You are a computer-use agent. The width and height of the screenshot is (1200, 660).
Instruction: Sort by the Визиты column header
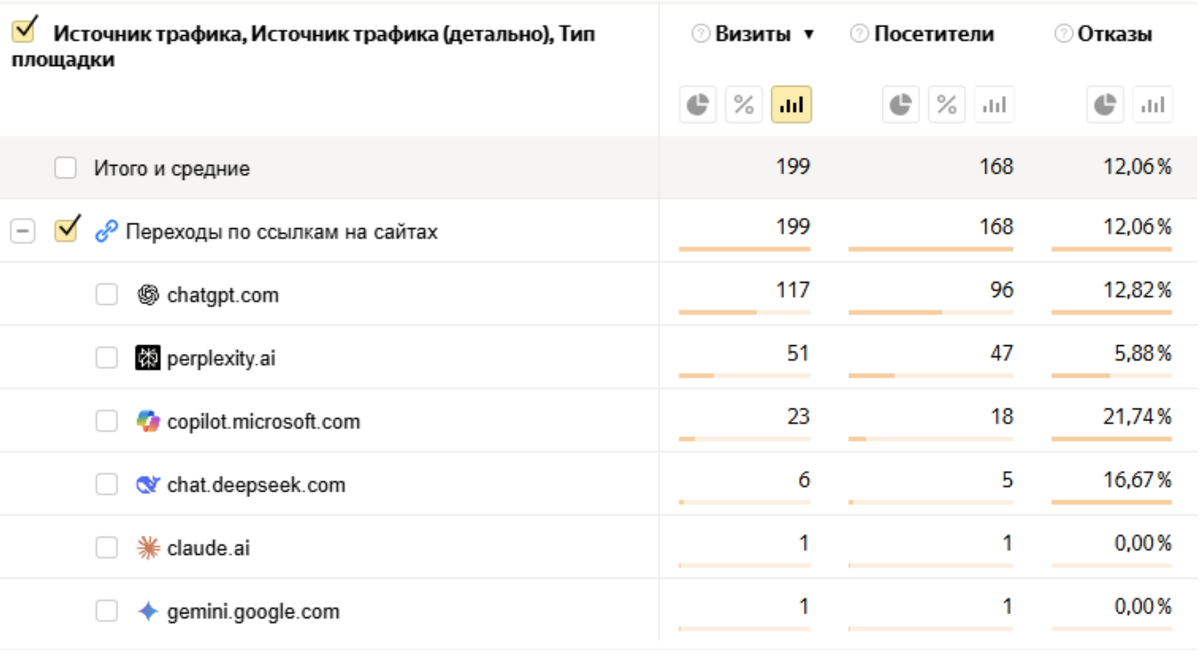click(753, 34)
